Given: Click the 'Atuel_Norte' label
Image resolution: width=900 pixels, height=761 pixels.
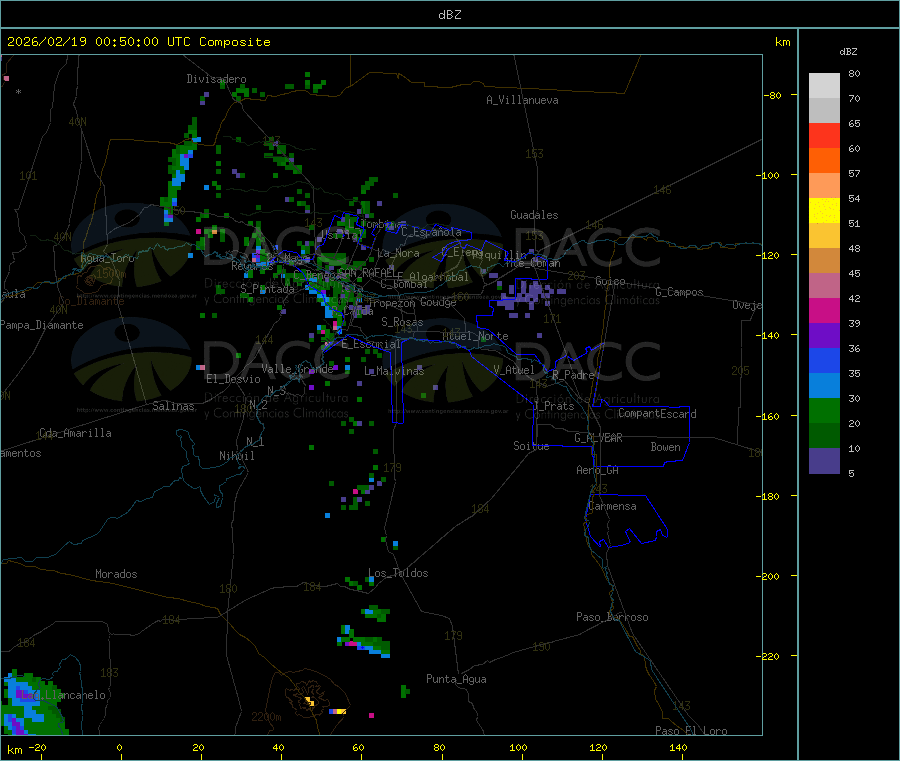Looking at the screenshot, I should 475,336.
